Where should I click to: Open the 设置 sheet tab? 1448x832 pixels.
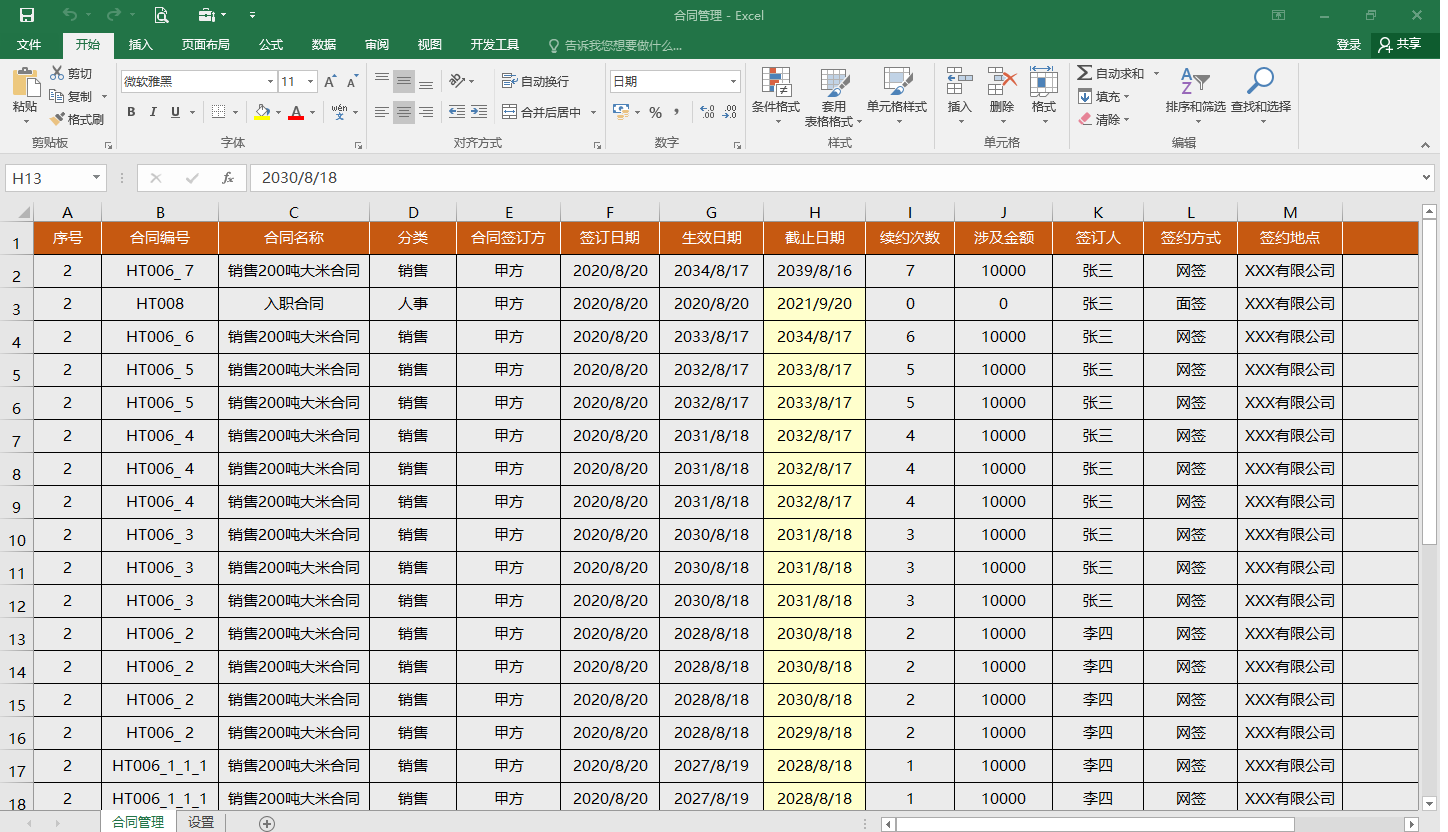tap(201, 822)
